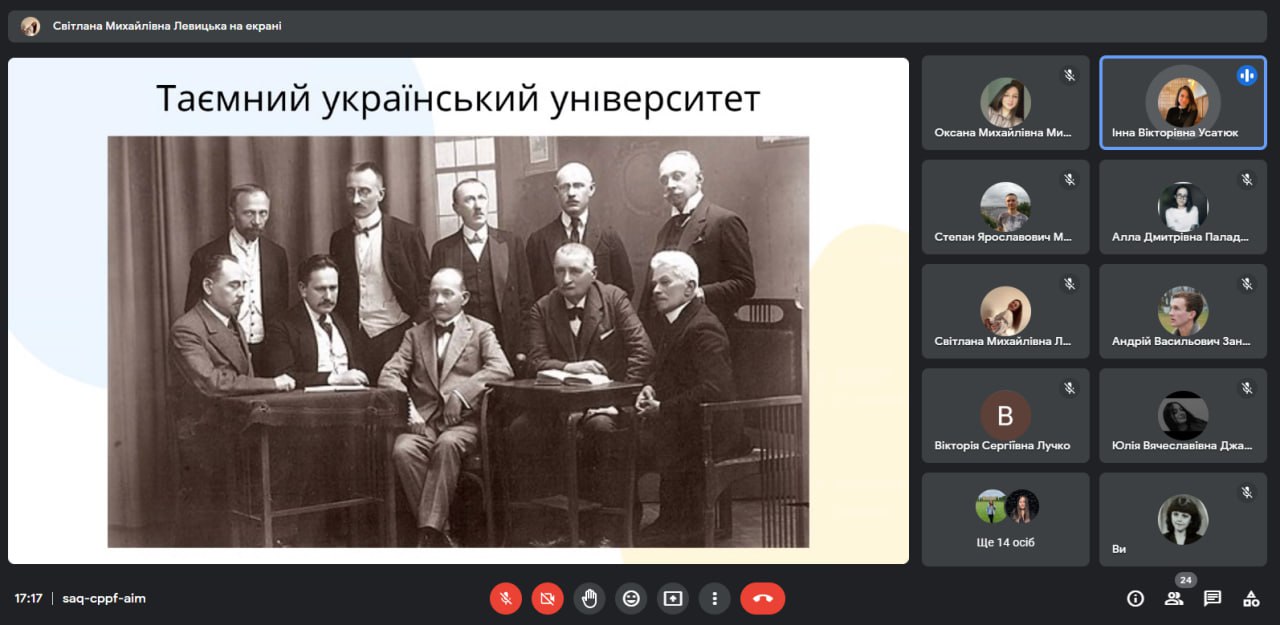Screen dimensions: 1280x625
Task: Click the muted mic icon on Вікторія Сергіївна's tile
Action: tap(1069, 387)
